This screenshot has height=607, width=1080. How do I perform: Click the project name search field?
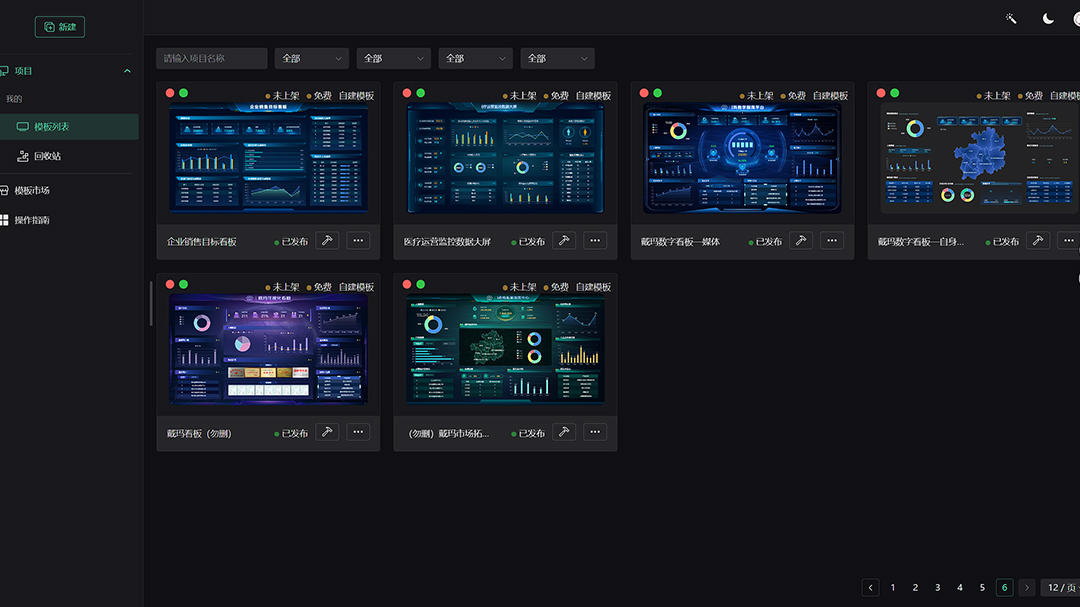pyautogui.click(x=211, y=59)
